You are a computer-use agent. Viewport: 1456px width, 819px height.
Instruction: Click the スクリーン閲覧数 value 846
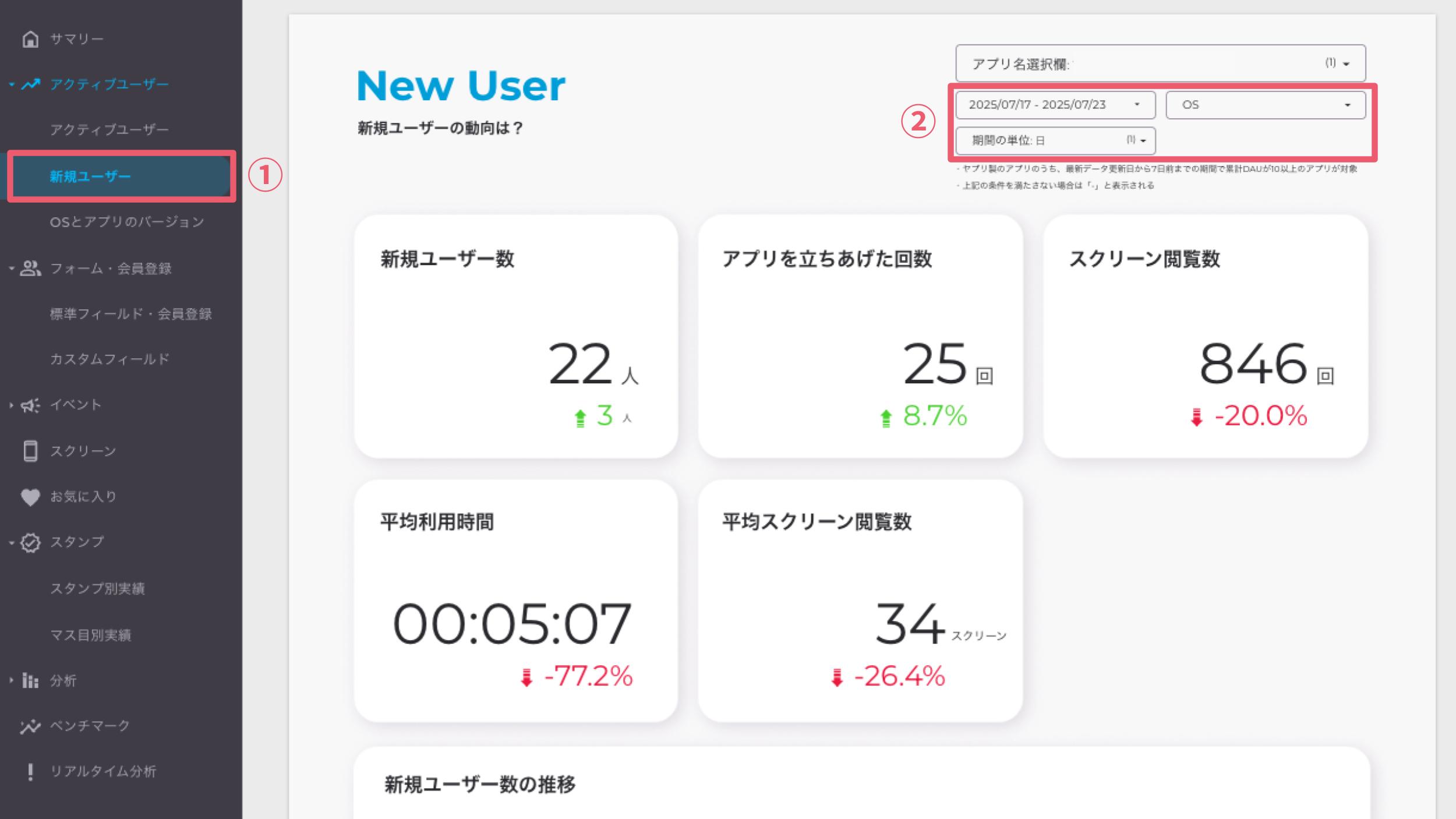(1253, 364)
